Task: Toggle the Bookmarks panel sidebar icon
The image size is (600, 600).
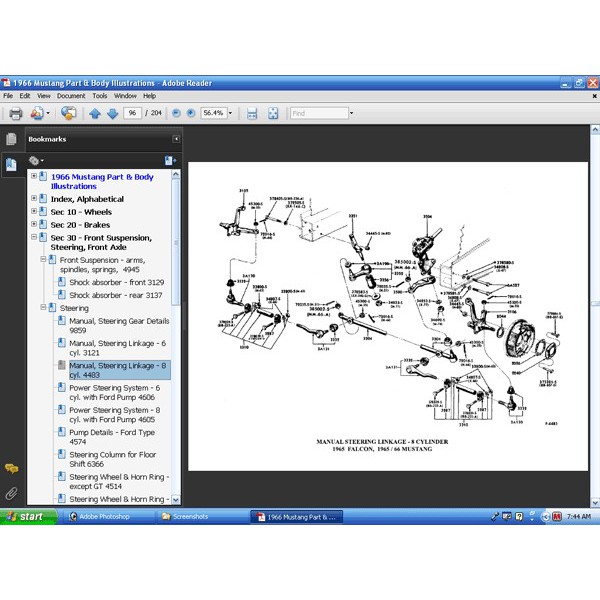Action: tap(11, 165)
